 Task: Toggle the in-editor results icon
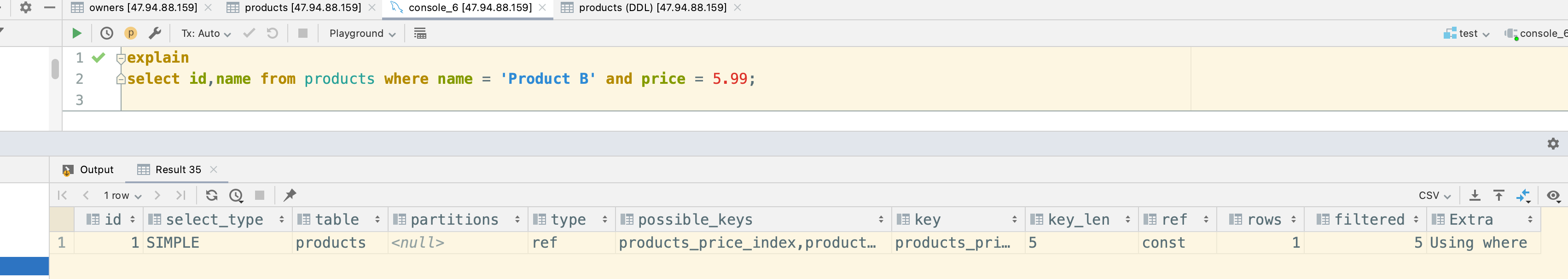420,34
